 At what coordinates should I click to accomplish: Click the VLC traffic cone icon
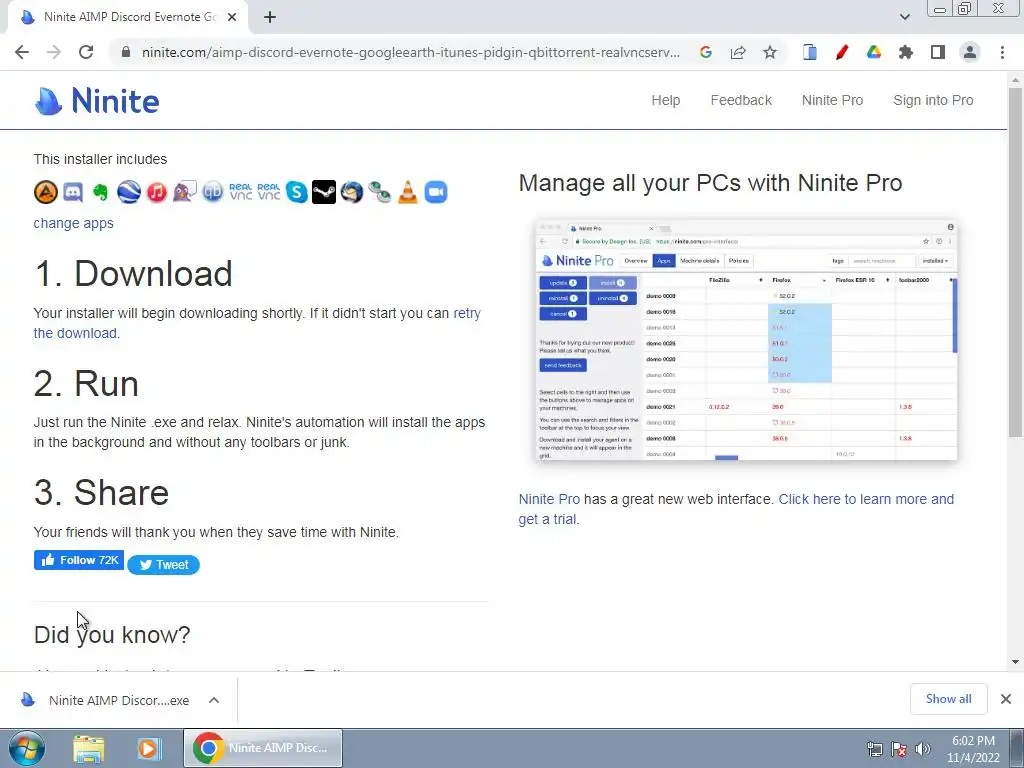click(x=408, y=192)
